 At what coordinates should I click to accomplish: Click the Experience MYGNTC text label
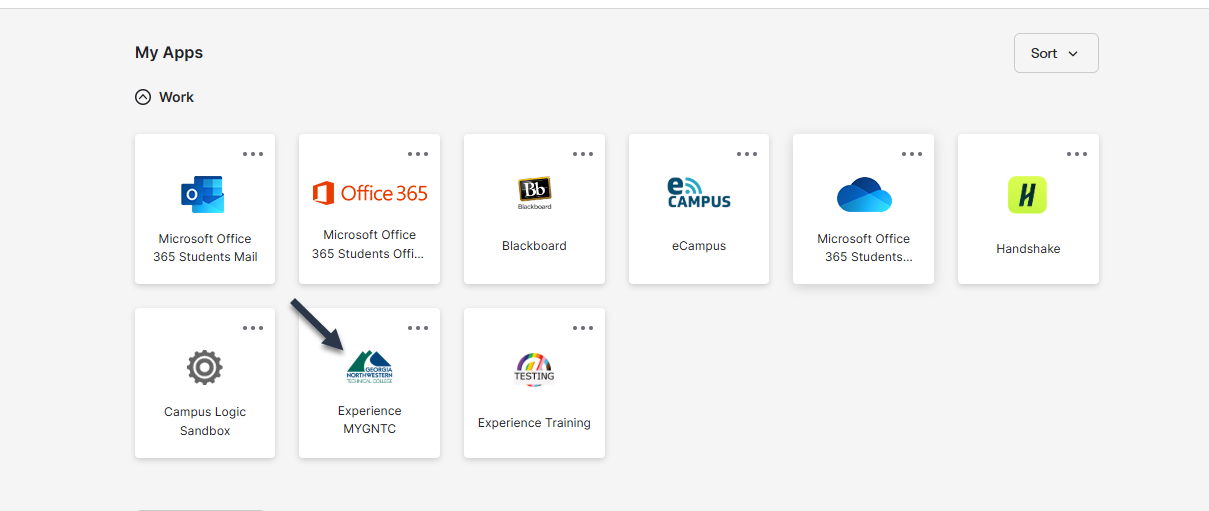point(370,420)
